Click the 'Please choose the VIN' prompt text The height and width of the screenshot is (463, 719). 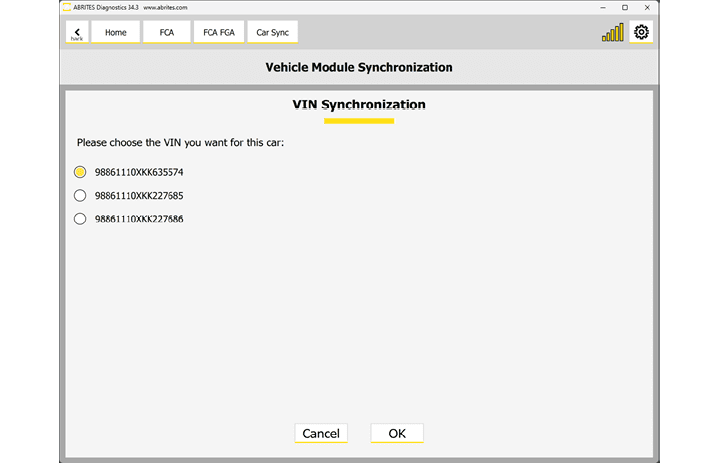180,143
